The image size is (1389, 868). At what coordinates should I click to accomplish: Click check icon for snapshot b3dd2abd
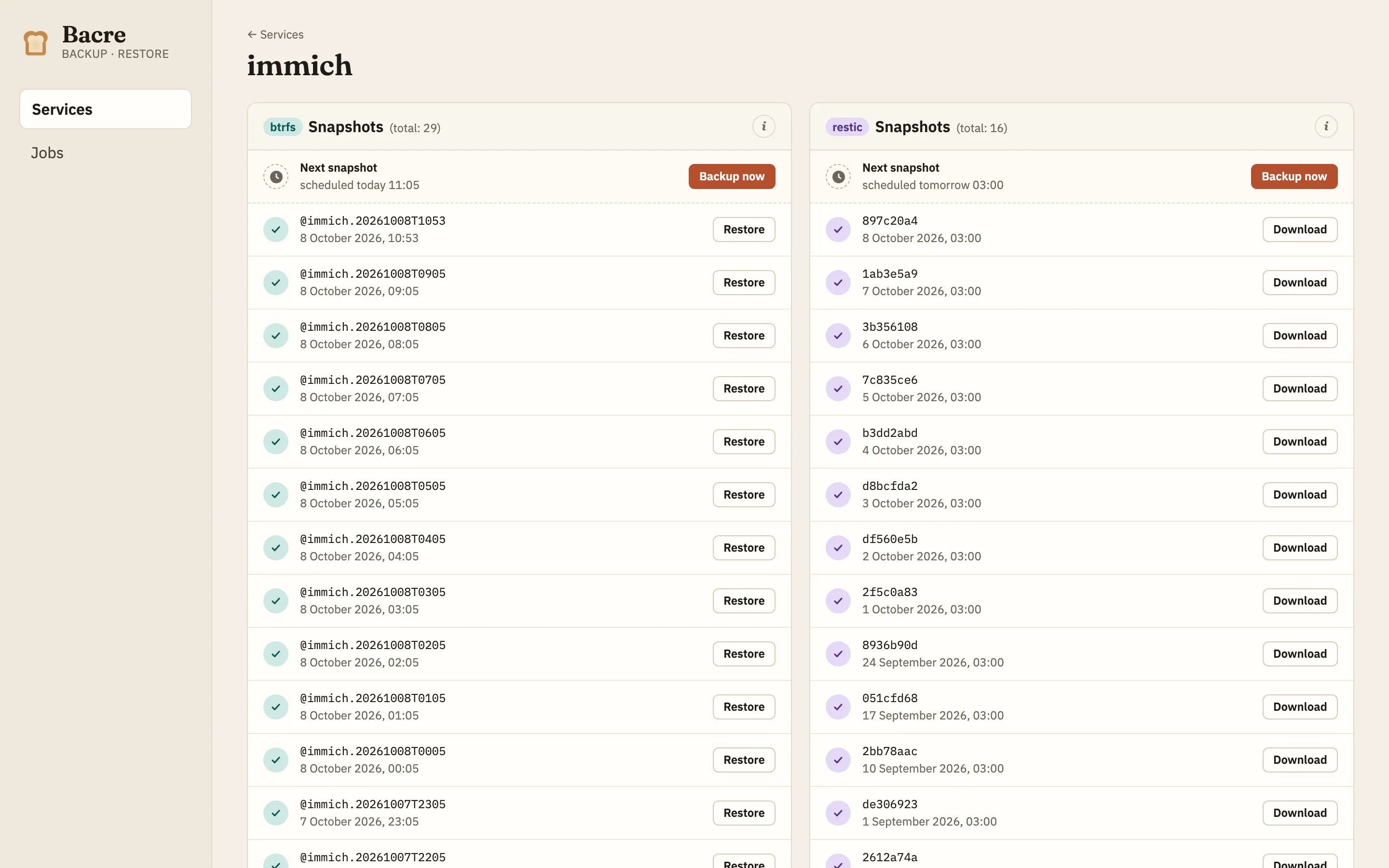click(x=838, y=441)
